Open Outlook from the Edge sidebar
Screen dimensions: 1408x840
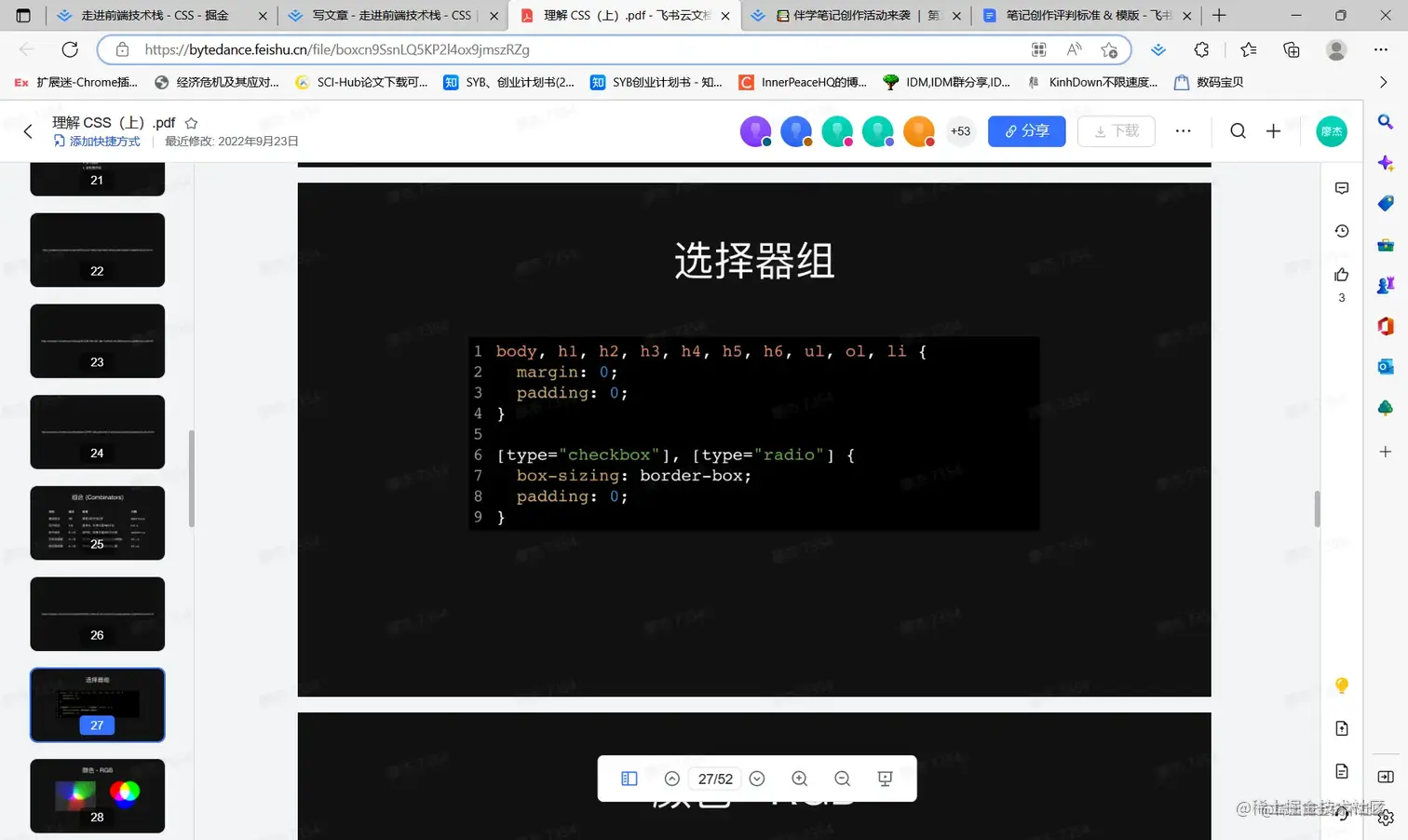tap(1387, 366)
